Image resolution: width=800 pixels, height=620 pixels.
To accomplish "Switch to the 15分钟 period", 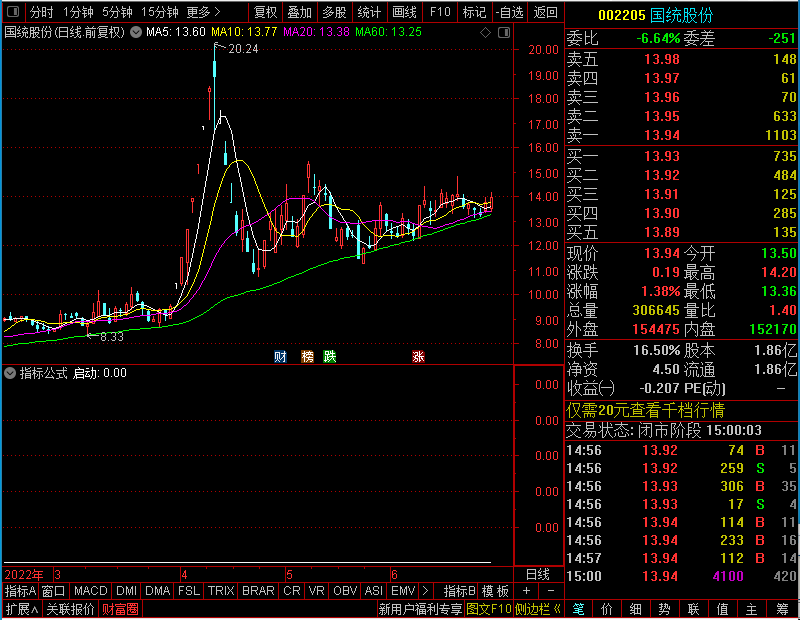I will point(159,12).
